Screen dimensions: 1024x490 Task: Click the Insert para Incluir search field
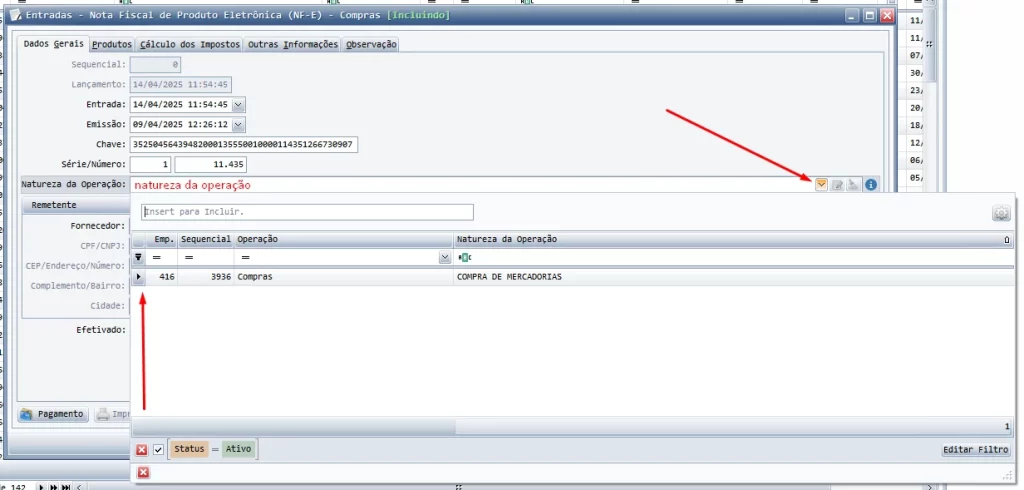[307, 212]
